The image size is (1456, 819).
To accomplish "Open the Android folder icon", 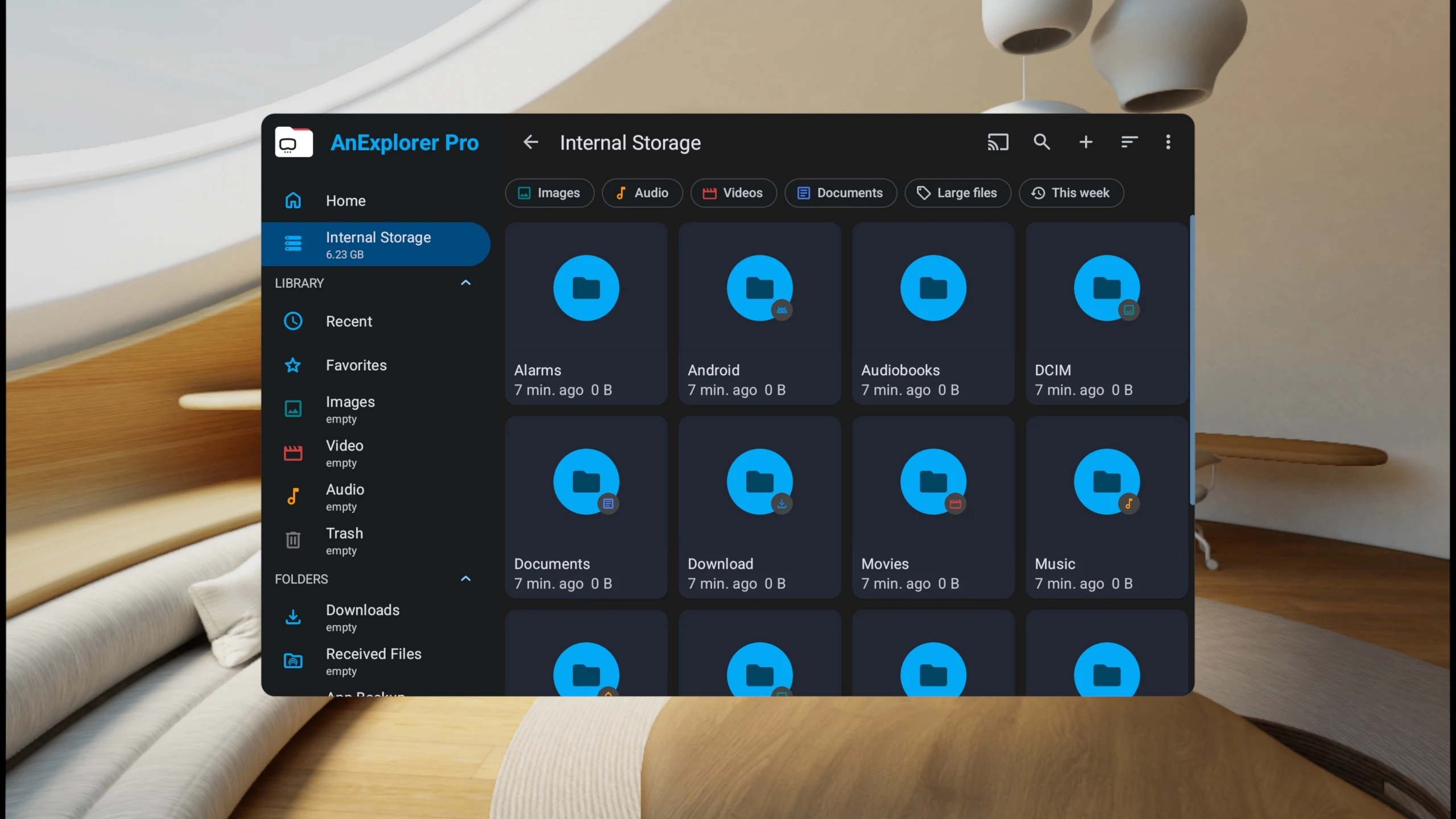I will tap(759, 288).
